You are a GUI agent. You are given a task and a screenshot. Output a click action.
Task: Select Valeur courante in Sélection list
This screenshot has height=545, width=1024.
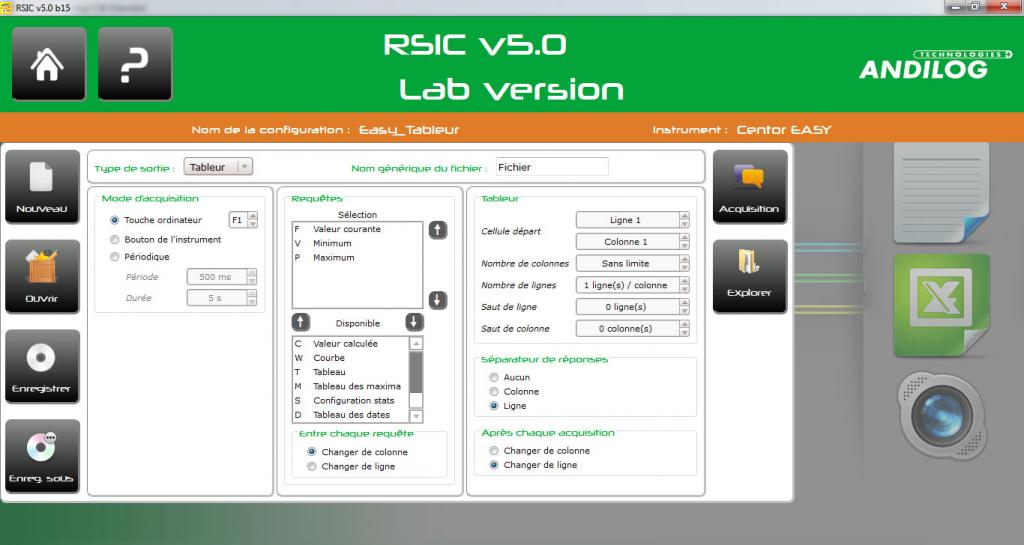coord(357,229)
